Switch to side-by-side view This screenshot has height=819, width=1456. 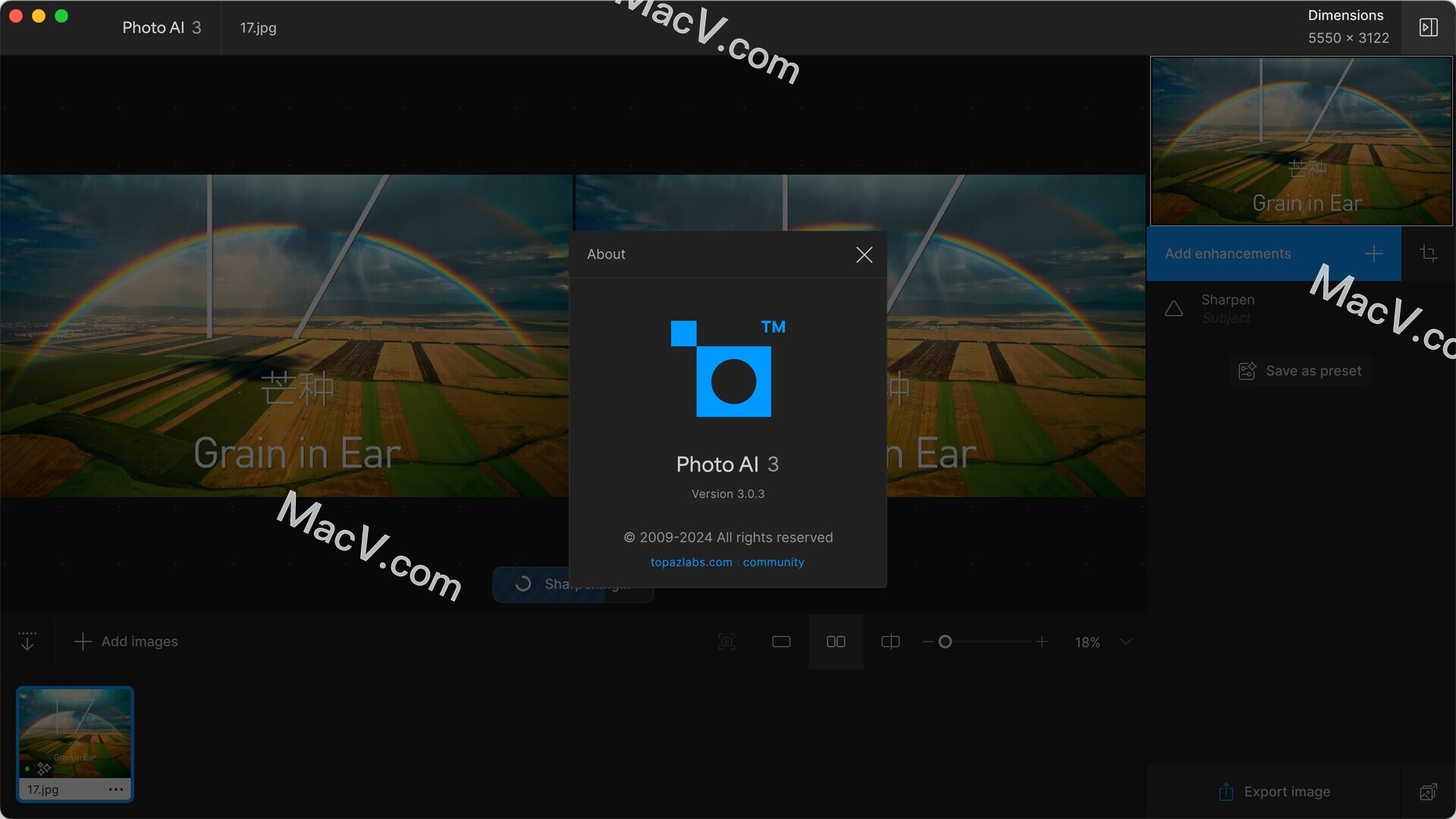tap(836, 642)
